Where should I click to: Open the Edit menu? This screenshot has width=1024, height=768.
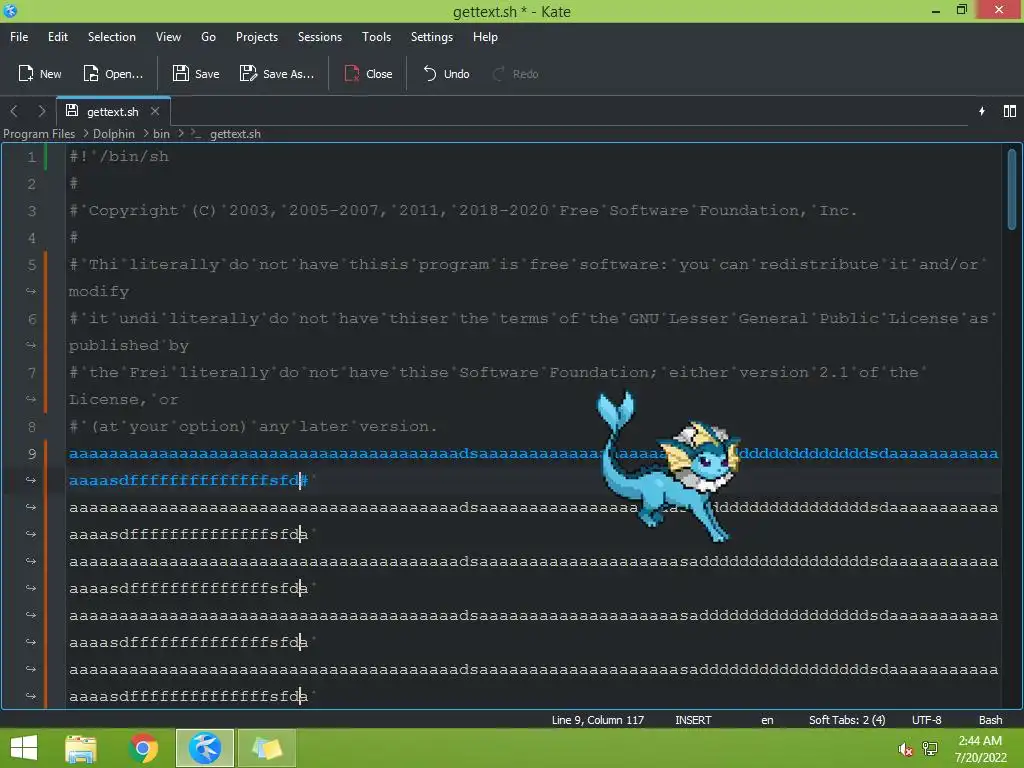(x=57, y=37)
